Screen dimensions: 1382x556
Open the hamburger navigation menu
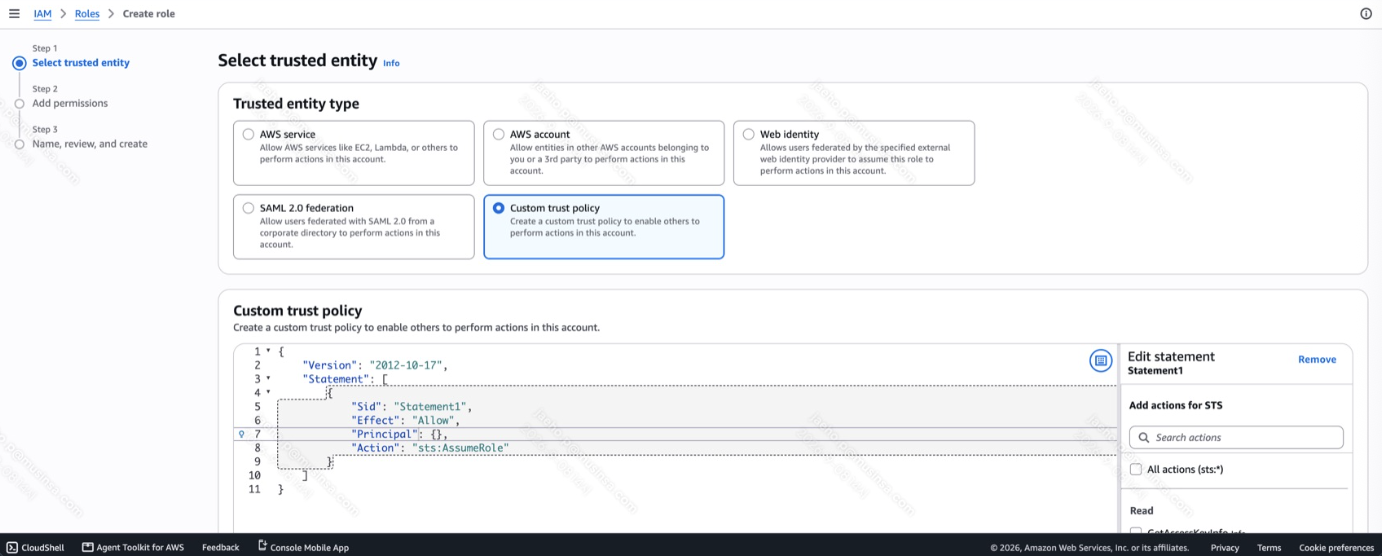(14, 14)
